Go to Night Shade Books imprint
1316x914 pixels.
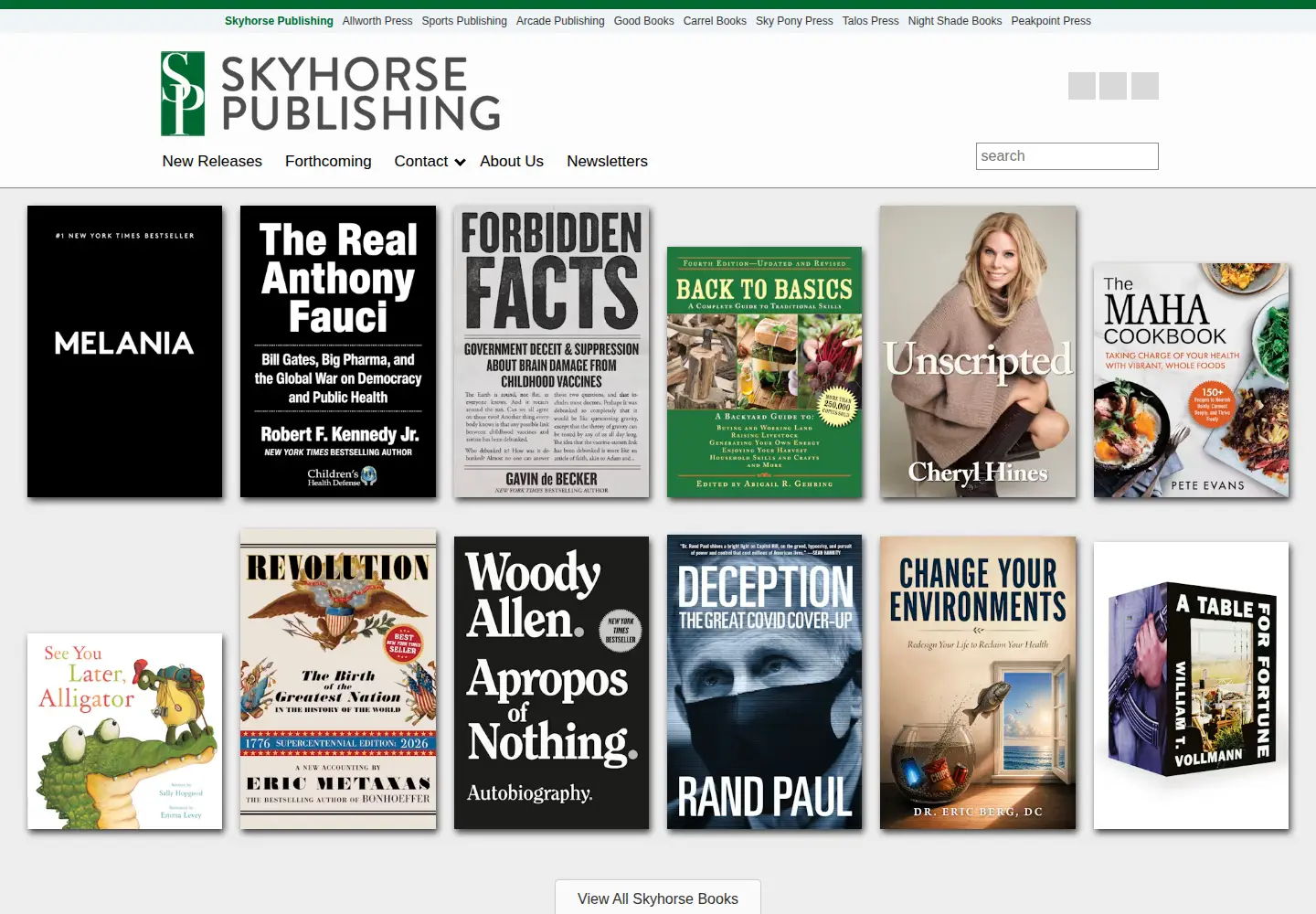(955, 21)
